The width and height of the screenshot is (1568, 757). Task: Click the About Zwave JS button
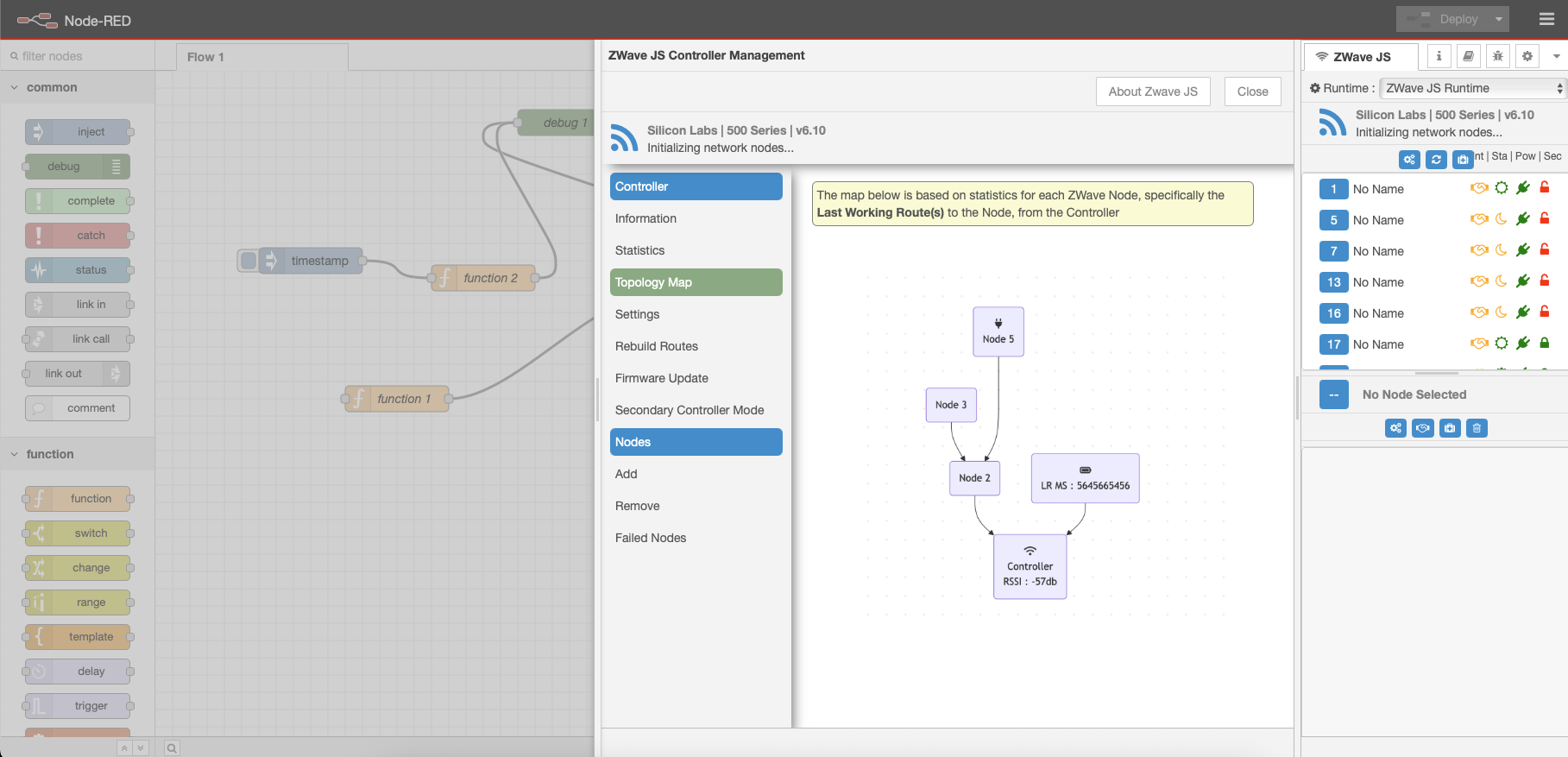coord(1153,91)
